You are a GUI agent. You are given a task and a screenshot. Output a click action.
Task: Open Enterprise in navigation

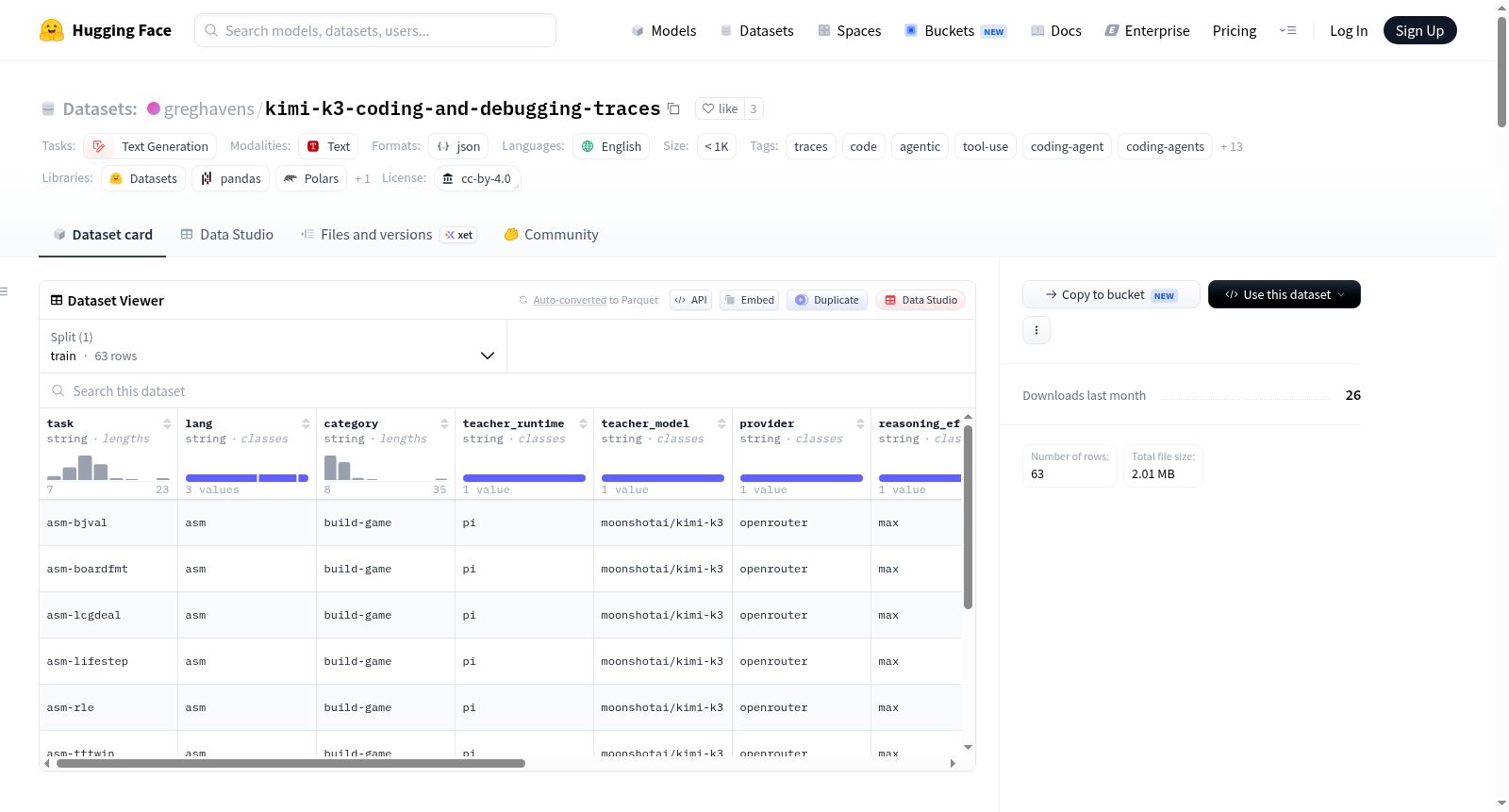[1147, 30]
